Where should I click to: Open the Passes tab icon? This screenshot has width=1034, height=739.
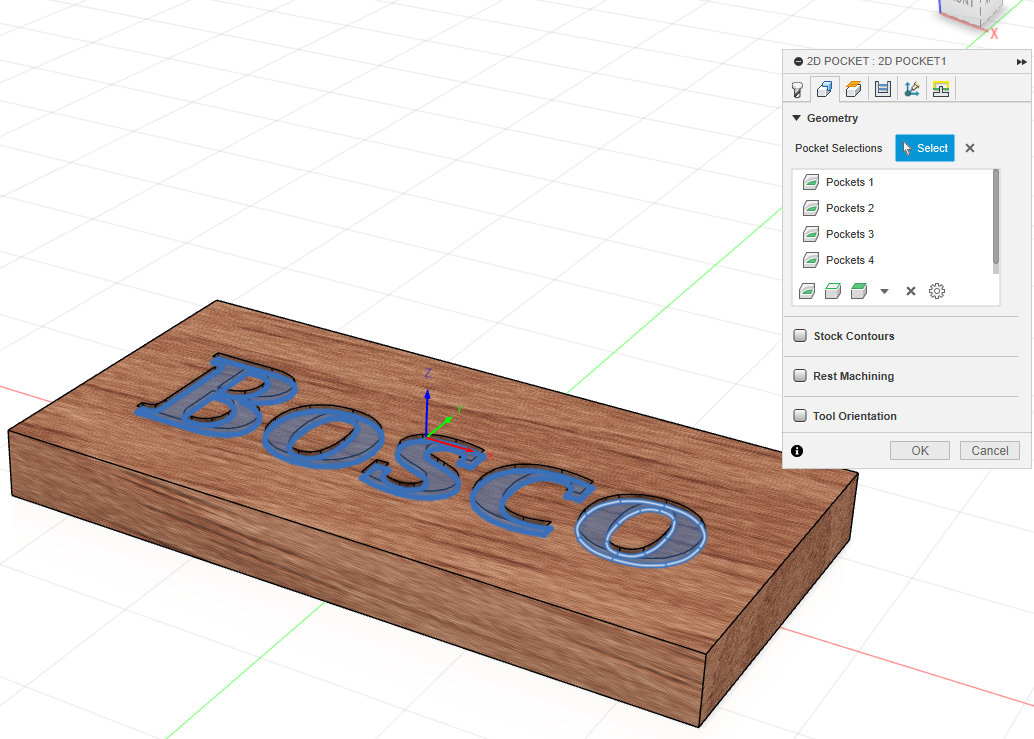pyautogui.click(x=883, y=89)
